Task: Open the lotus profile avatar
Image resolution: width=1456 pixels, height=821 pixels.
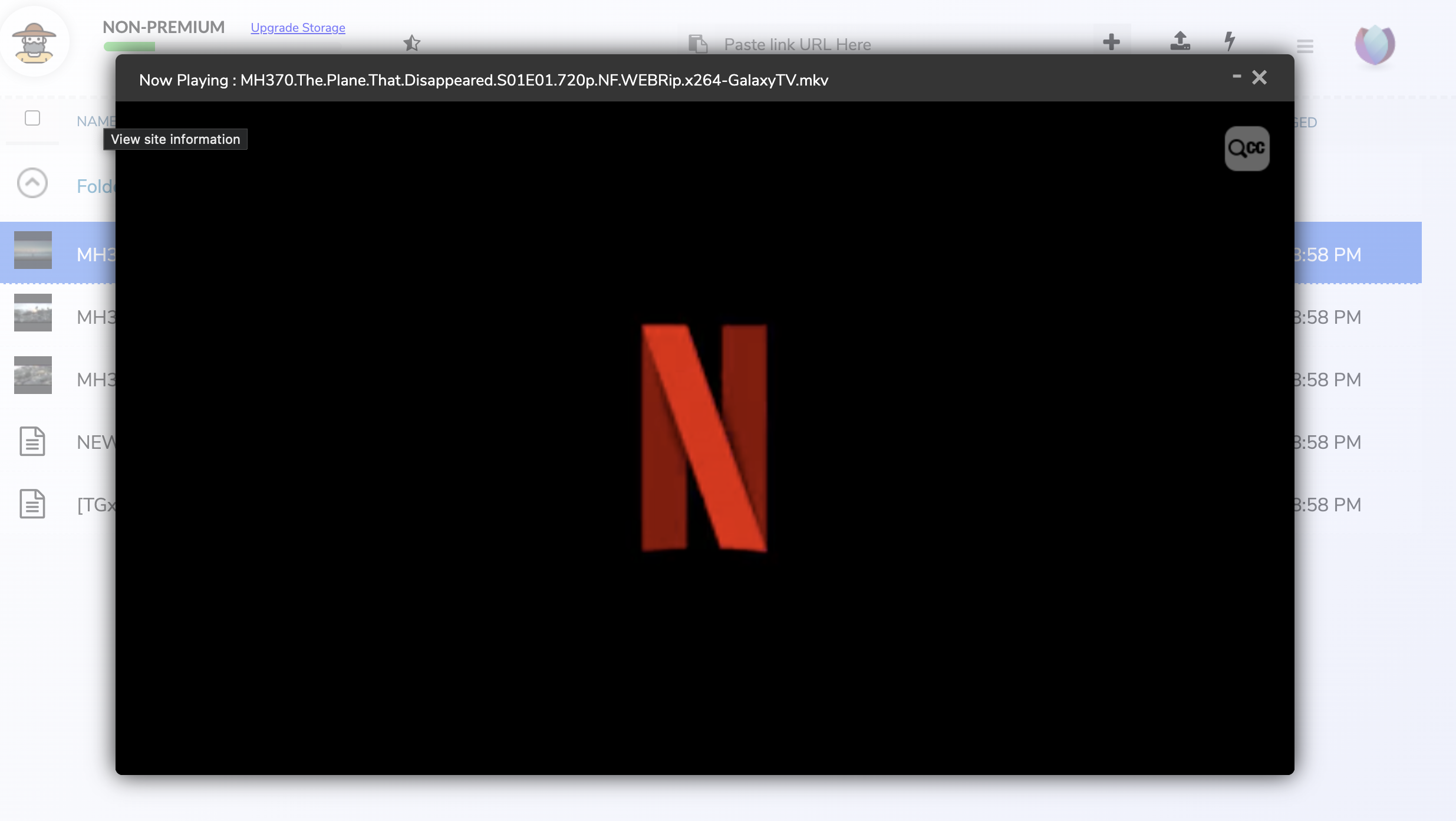Action: coord(1375,44)
